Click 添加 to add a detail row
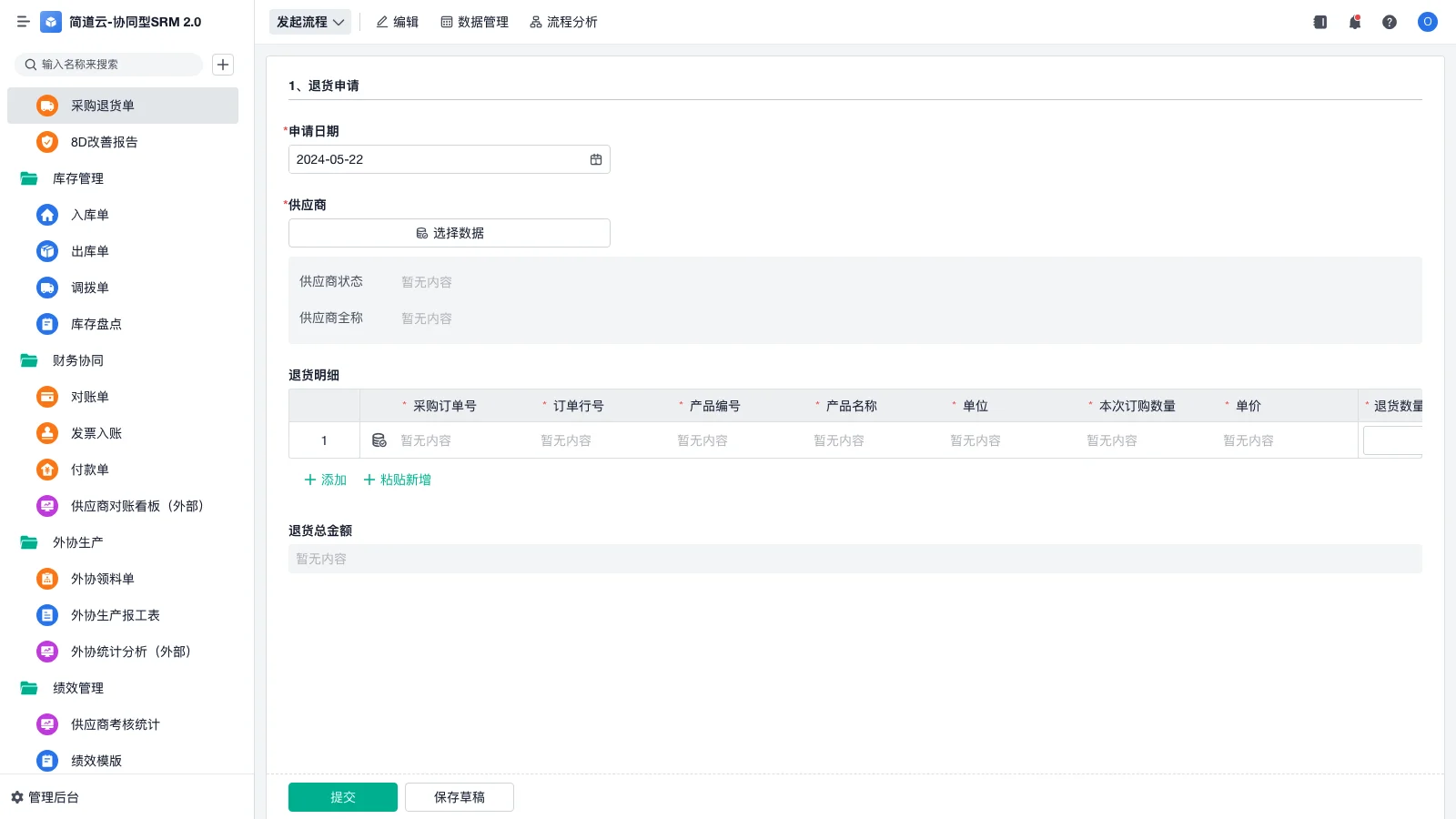Viewport: 1456px width, 819px height. 325,480
